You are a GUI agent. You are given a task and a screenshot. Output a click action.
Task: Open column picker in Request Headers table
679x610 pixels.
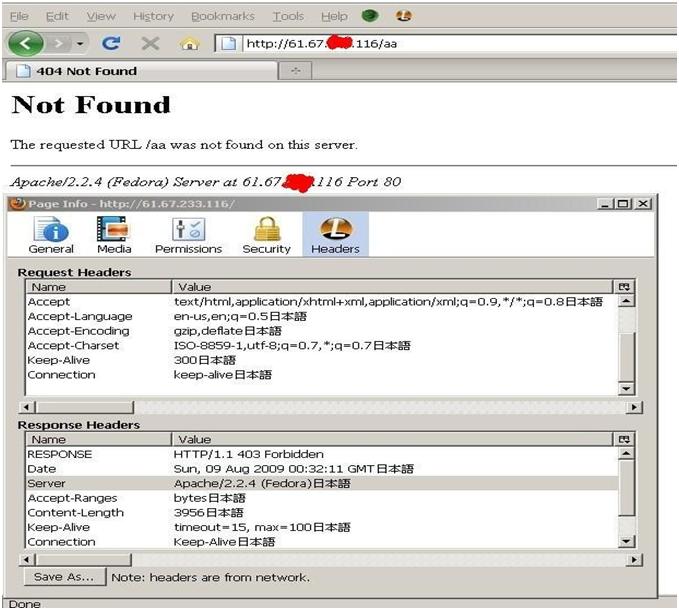(x=626, y=287)
